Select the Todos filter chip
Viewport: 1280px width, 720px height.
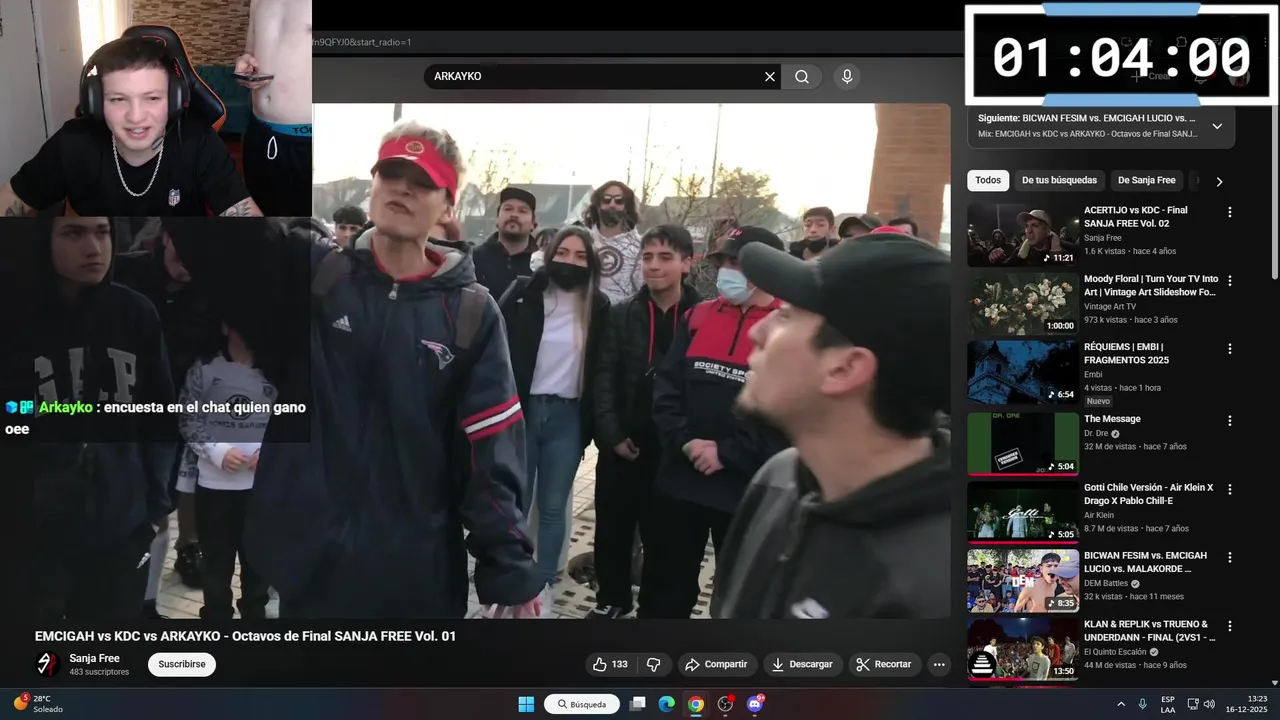(988, 181)
